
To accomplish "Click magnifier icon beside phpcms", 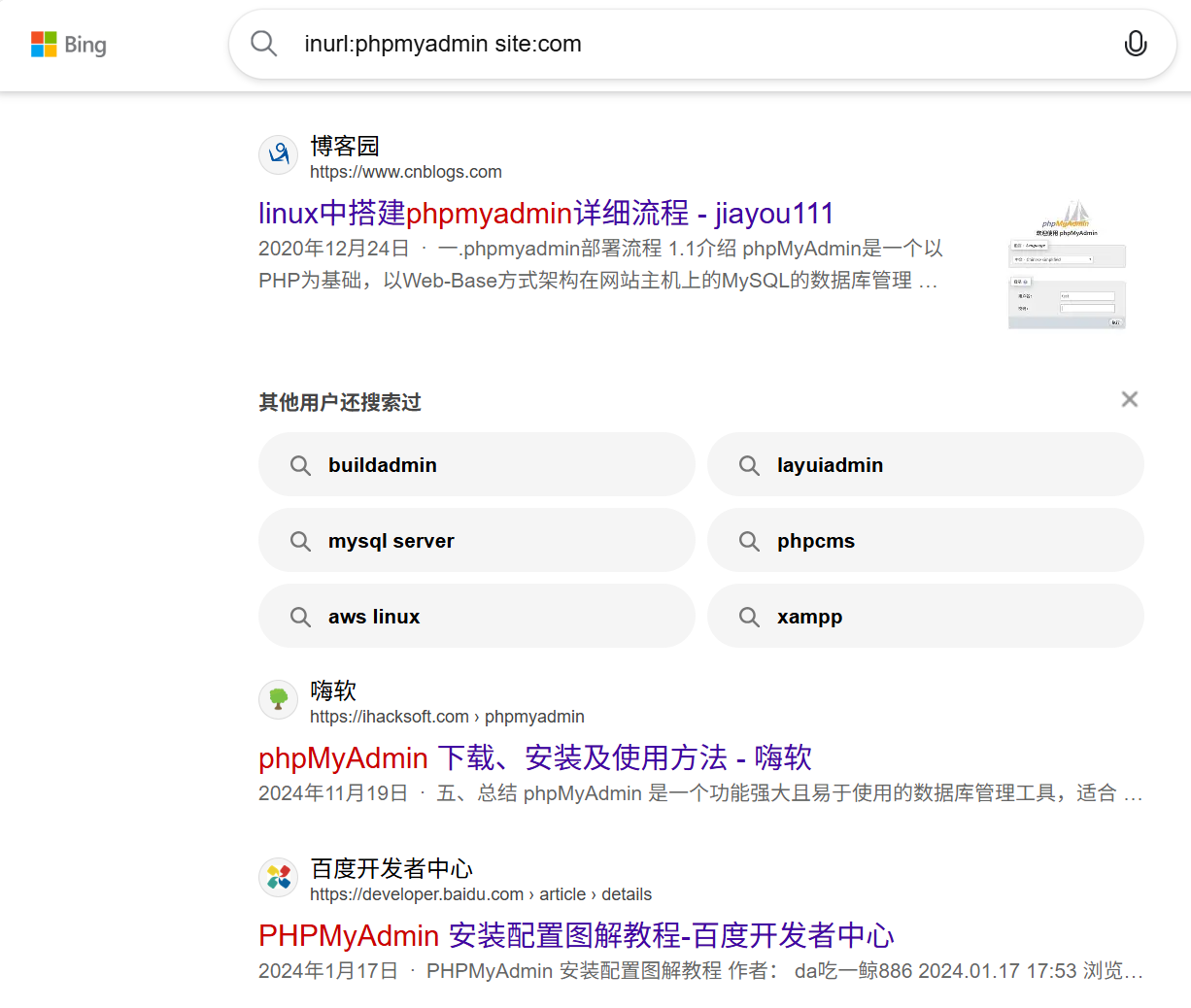I will (x=749, y=541).
